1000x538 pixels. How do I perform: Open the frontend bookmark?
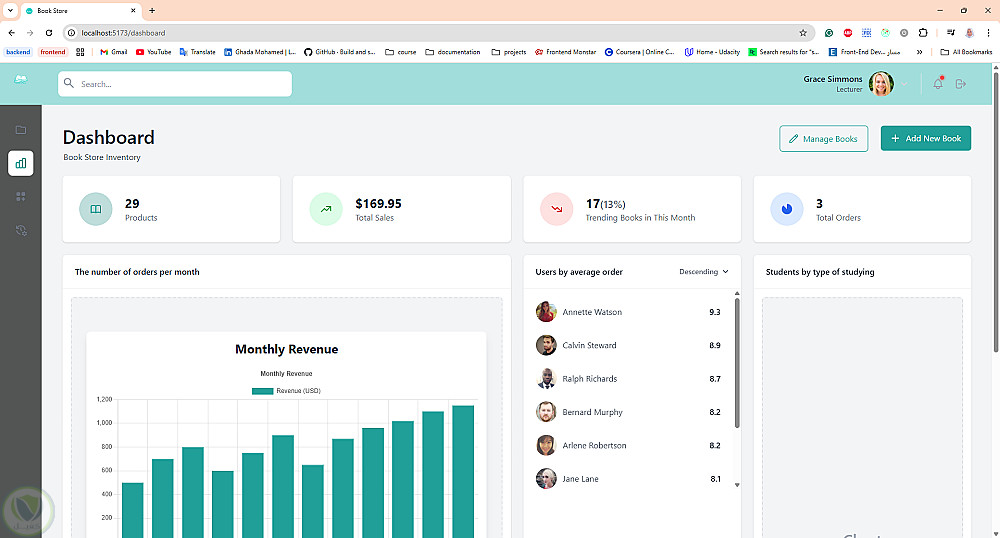[x=52, y=52]
